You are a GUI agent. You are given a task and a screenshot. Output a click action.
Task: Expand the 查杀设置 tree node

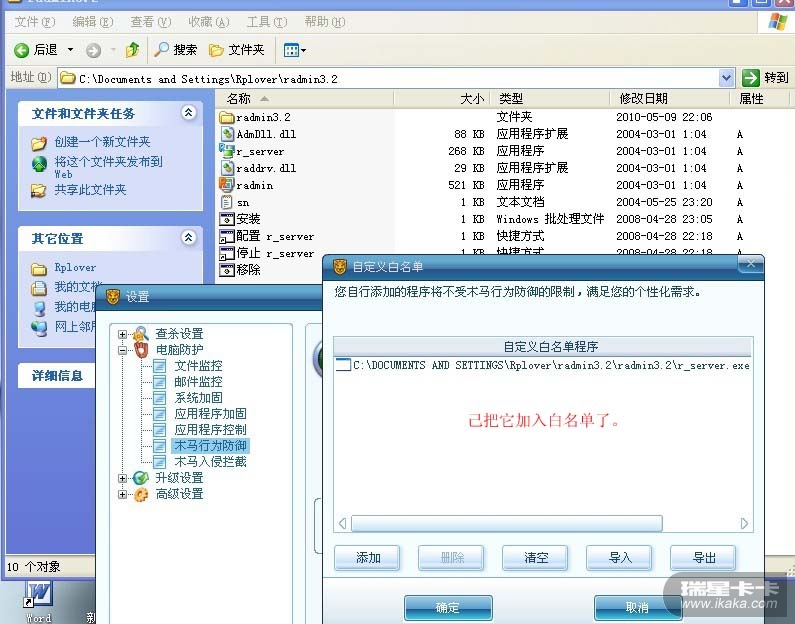(x=122, y=334)
